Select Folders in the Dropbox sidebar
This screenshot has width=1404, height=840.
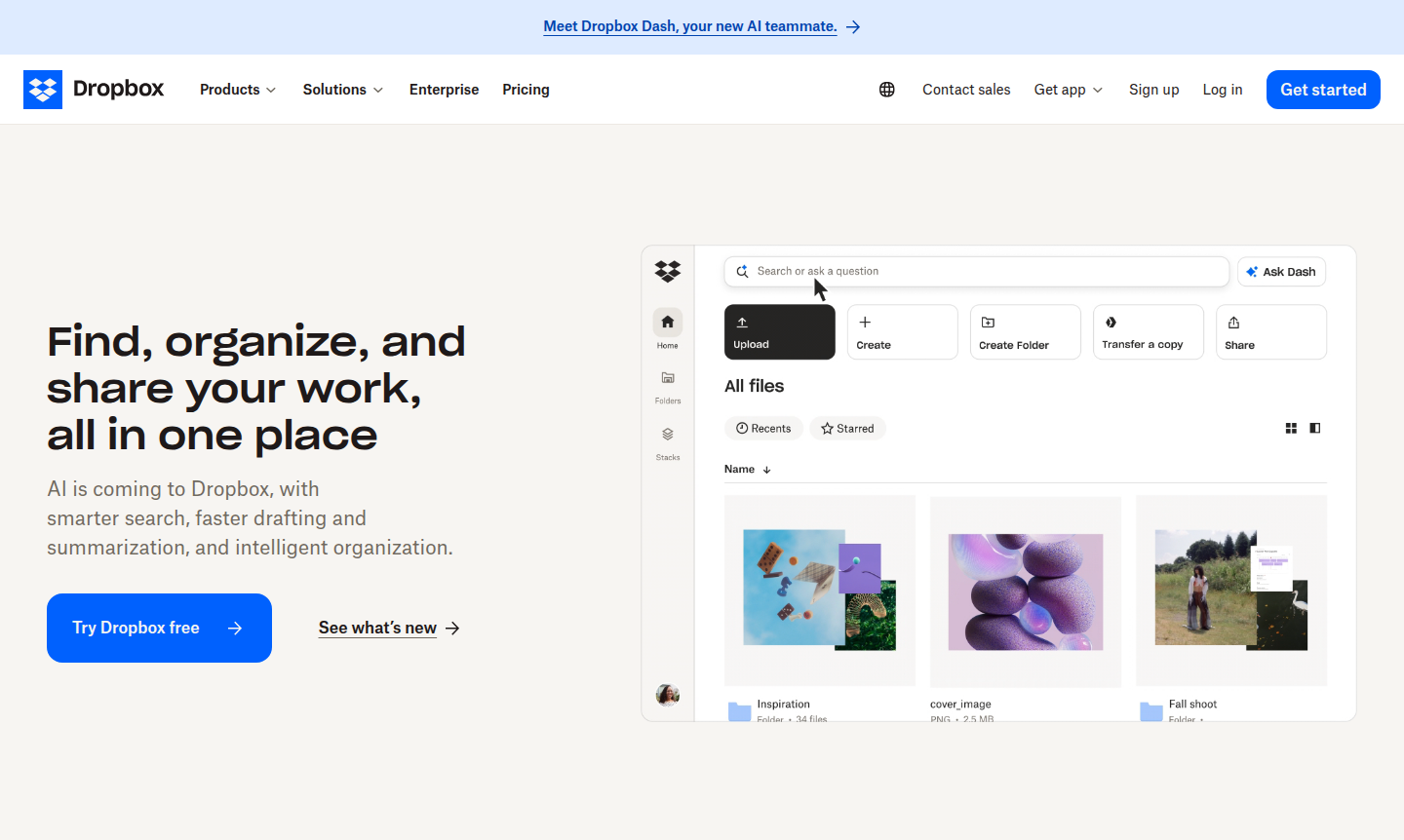point(668,383)
